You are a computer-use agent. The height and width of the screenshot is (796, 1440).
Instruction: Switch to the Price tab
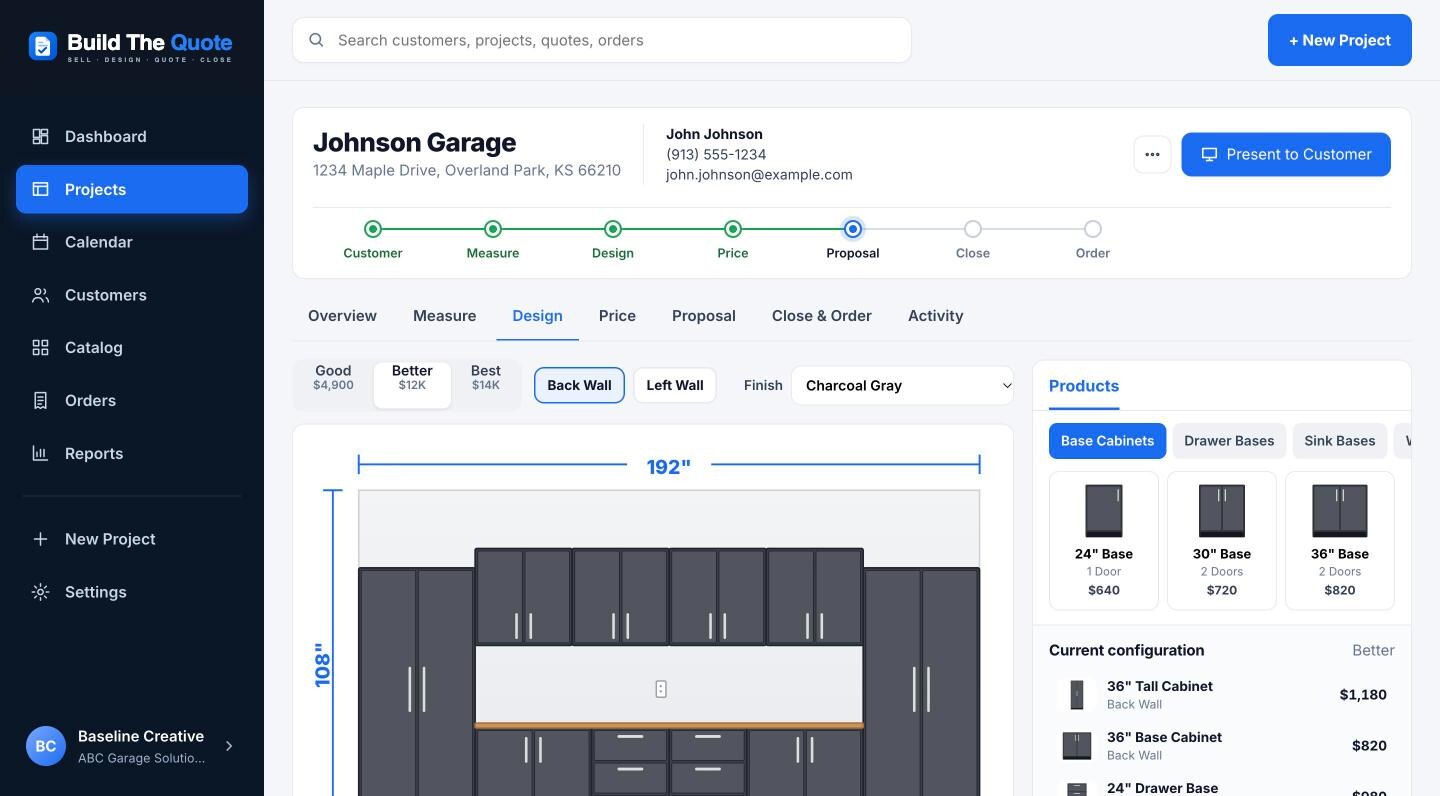(x=617, y=316)
